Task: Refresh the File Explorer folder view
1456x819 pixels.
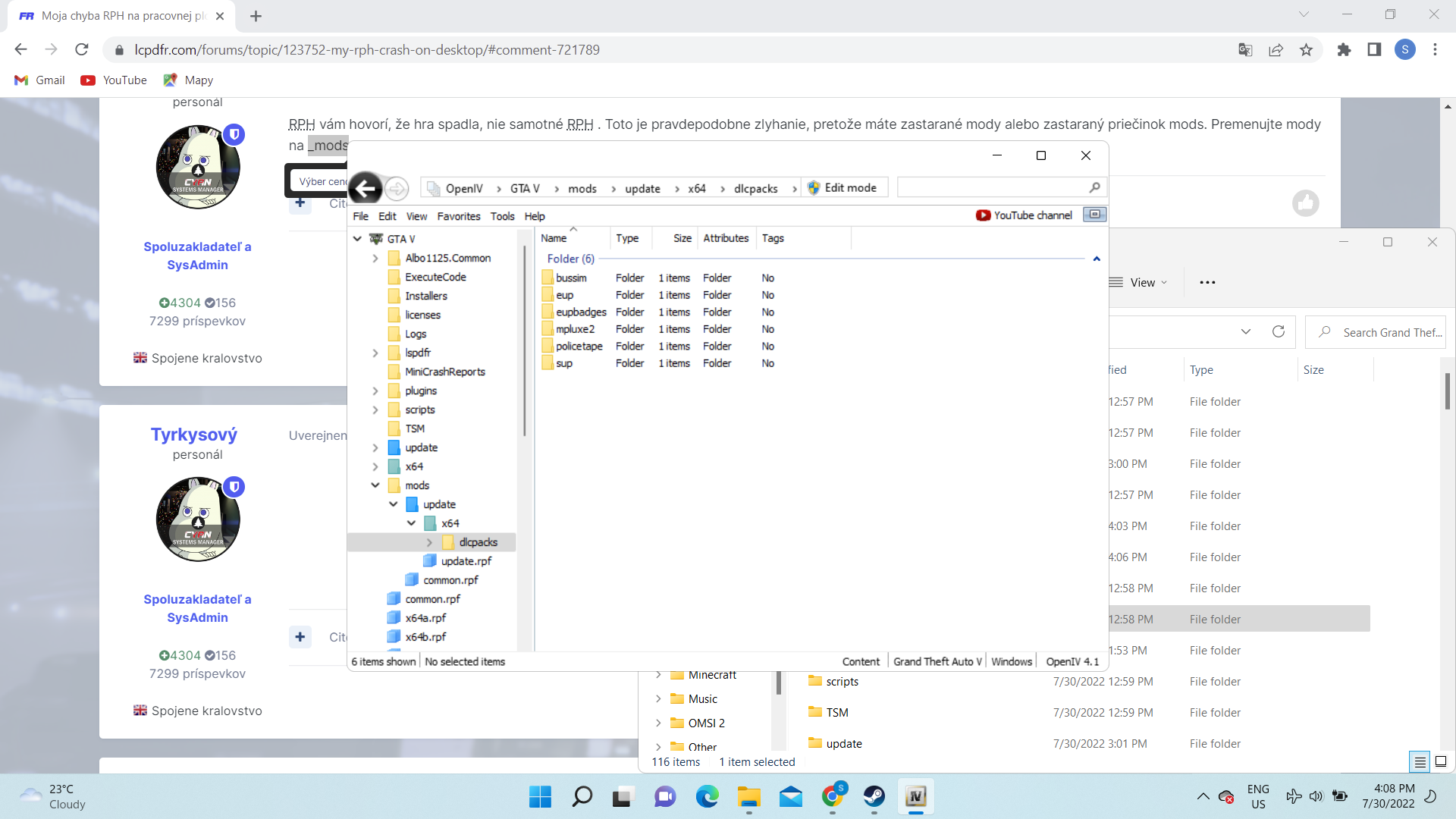Action: [x=1279, y=332]
